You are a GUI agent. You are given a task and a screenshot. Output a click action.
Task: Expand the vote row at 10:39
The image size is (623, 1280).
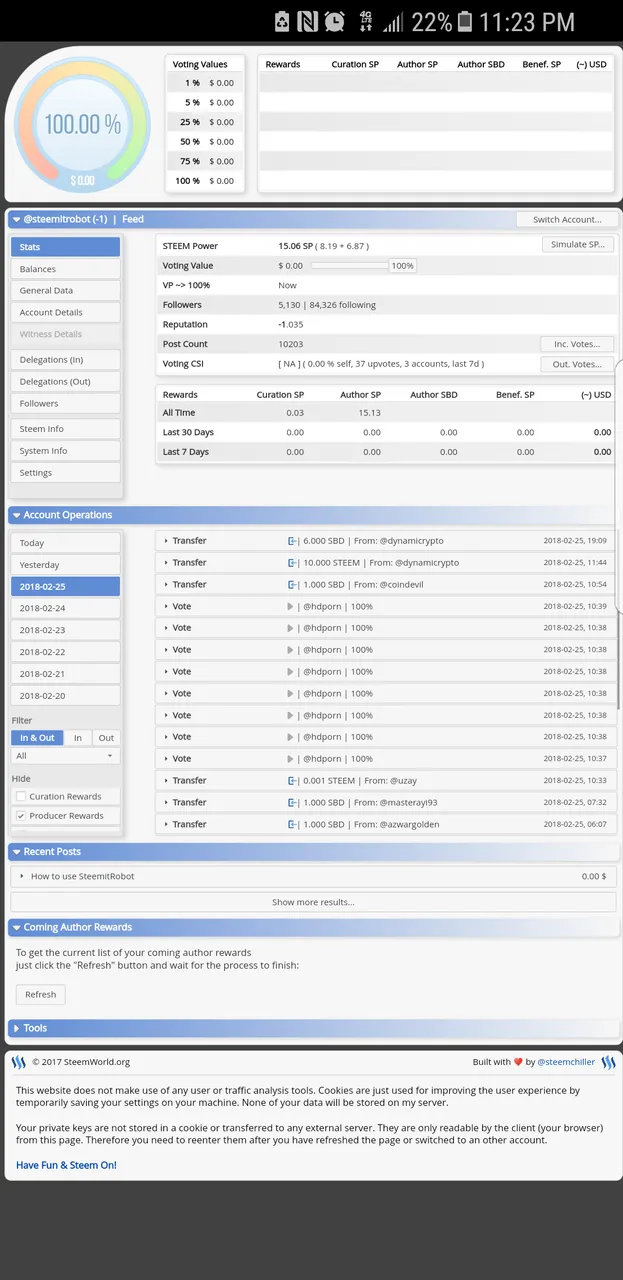pyautogui.click(x=166, y=607)
